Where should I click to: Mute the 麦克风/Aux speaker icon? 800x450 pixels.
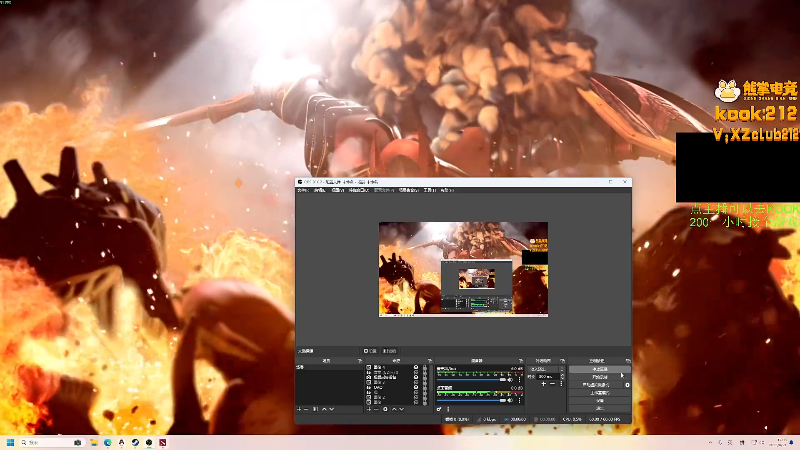click(x=510, y=380)
